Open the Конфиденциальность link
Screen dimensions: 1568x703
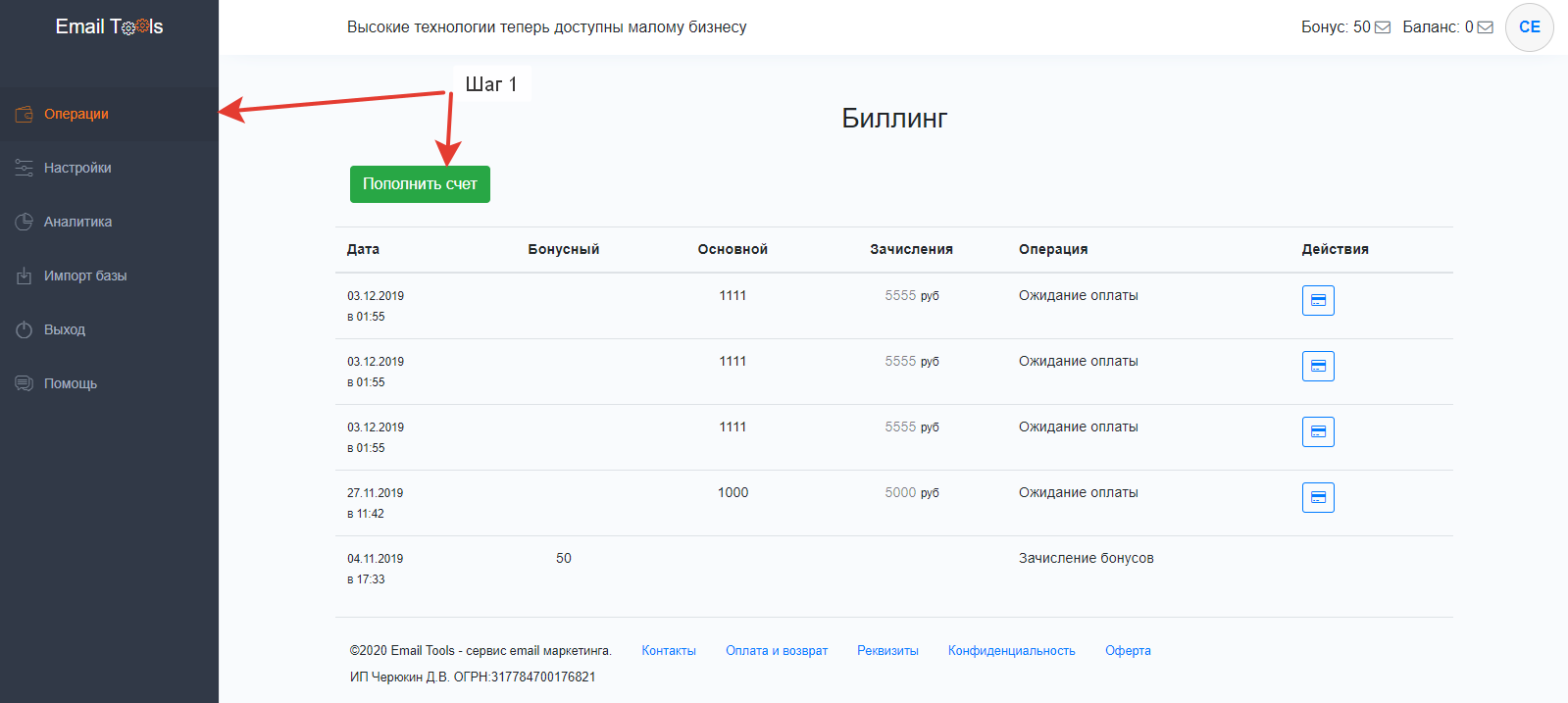pos(1011,651)
